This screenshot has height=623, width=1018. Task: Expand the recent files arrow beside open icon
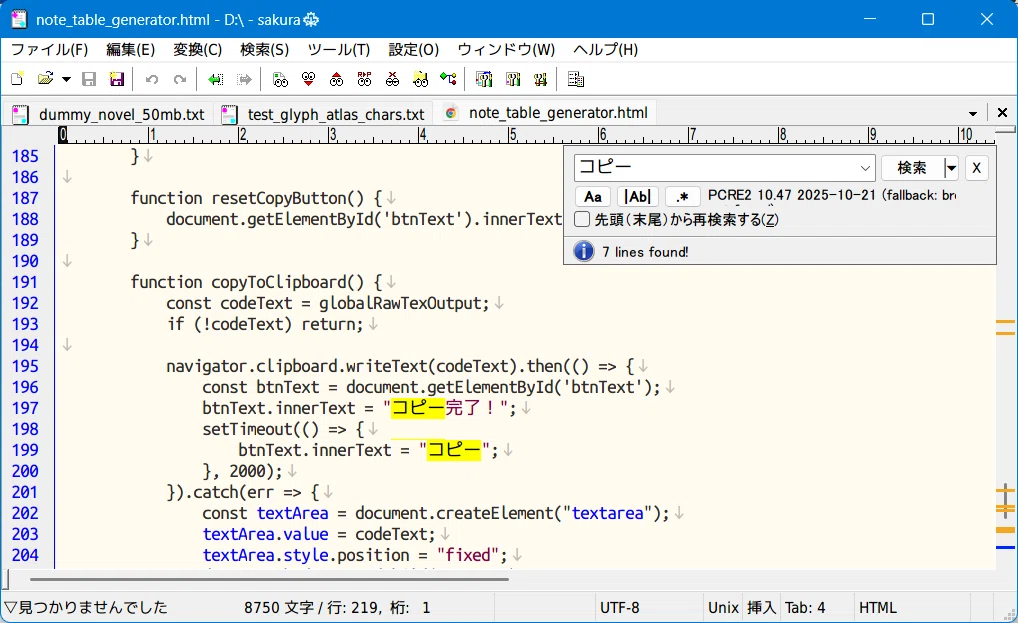pyautogui.click(x=66, y=79)
